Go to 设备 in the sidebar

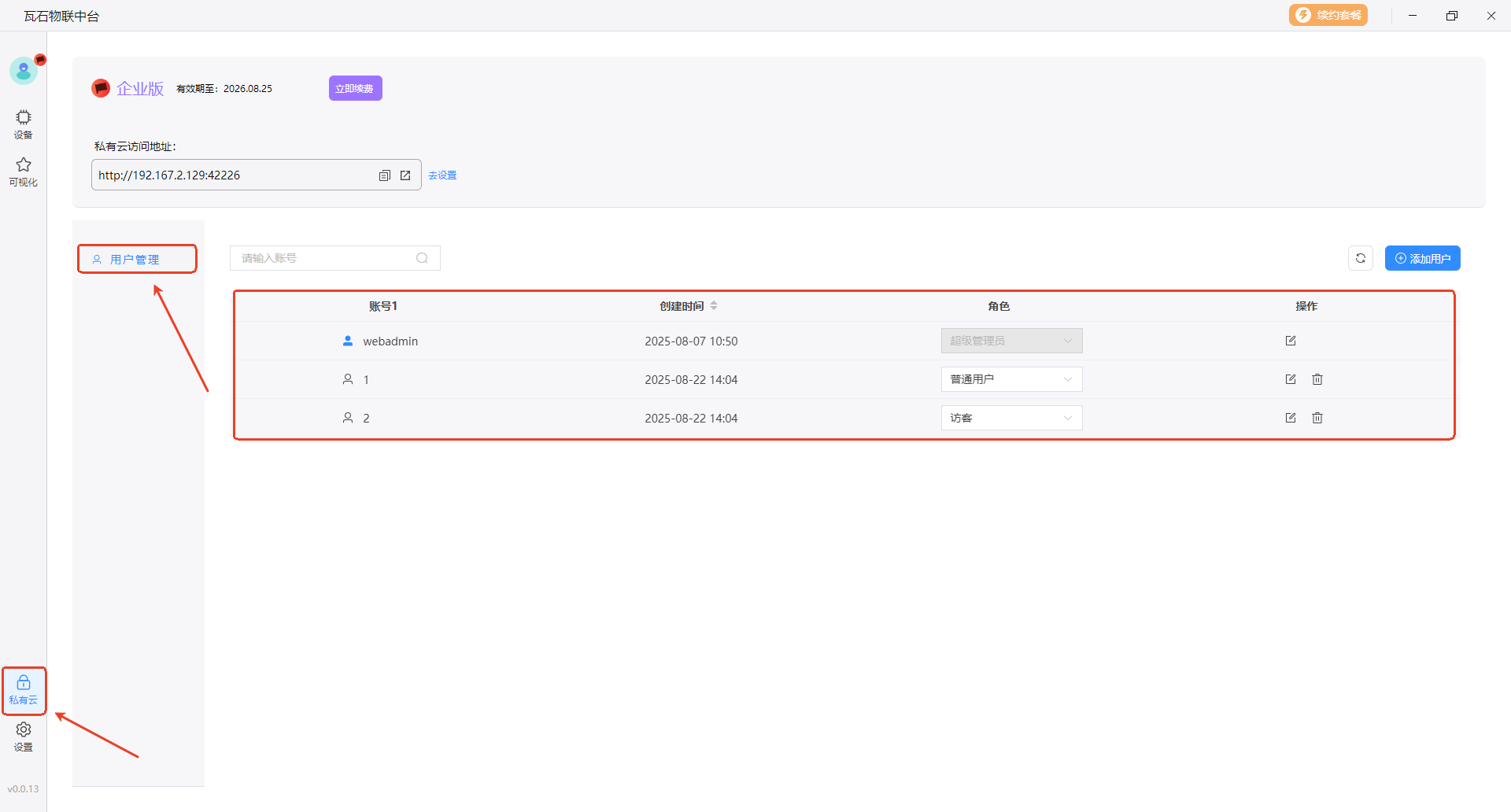(24, 124)
